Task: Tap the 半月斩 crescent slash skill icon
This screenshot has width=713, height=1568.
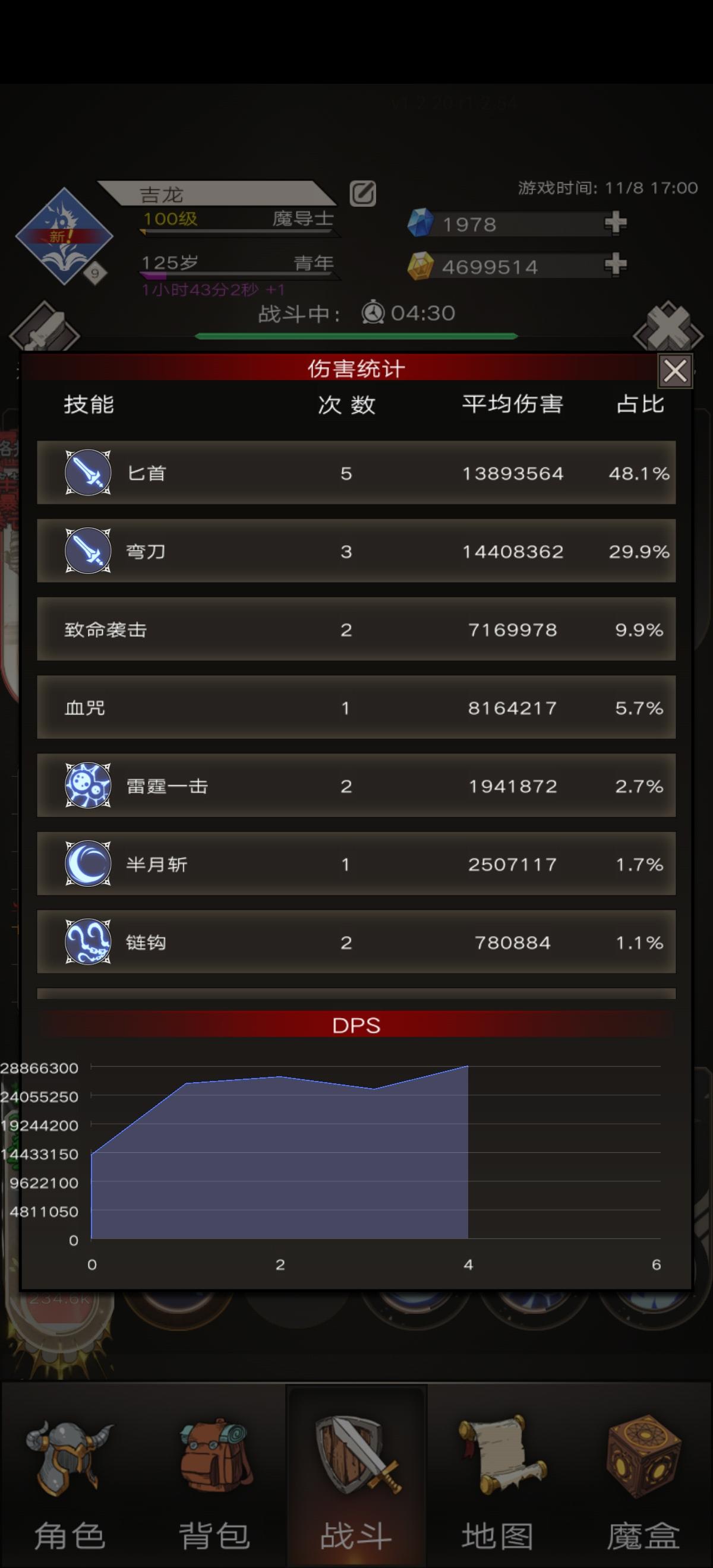Action: coord(89,864)
